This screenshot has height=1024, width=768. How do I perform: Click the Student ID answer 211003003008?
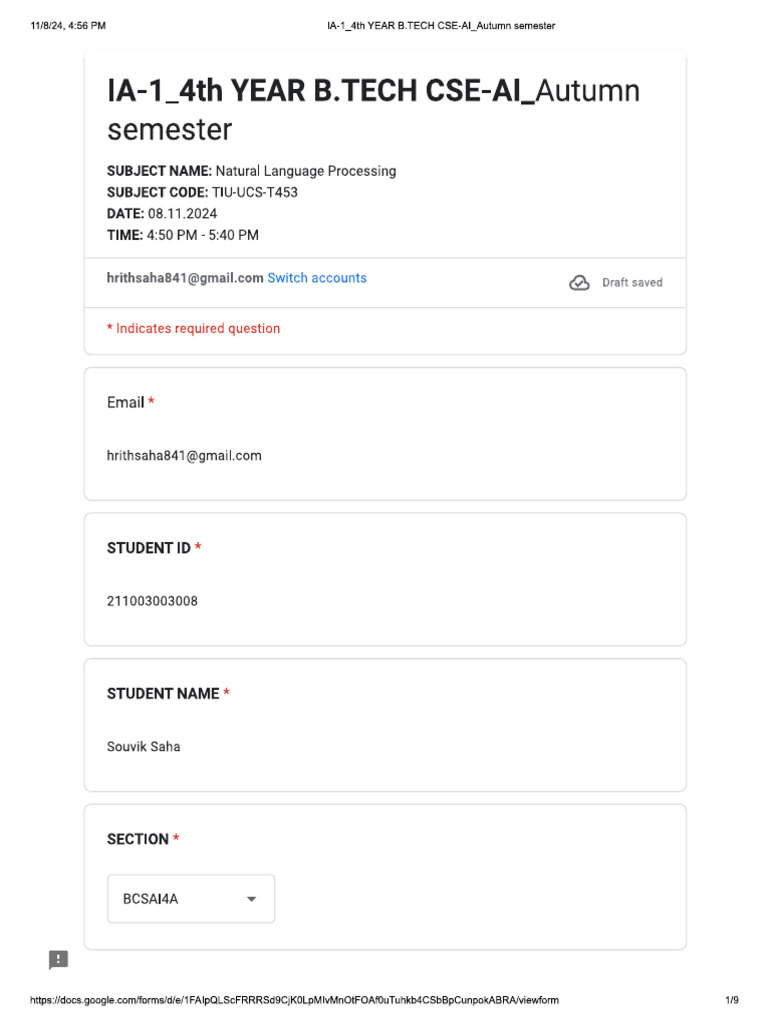coord(152,601)
